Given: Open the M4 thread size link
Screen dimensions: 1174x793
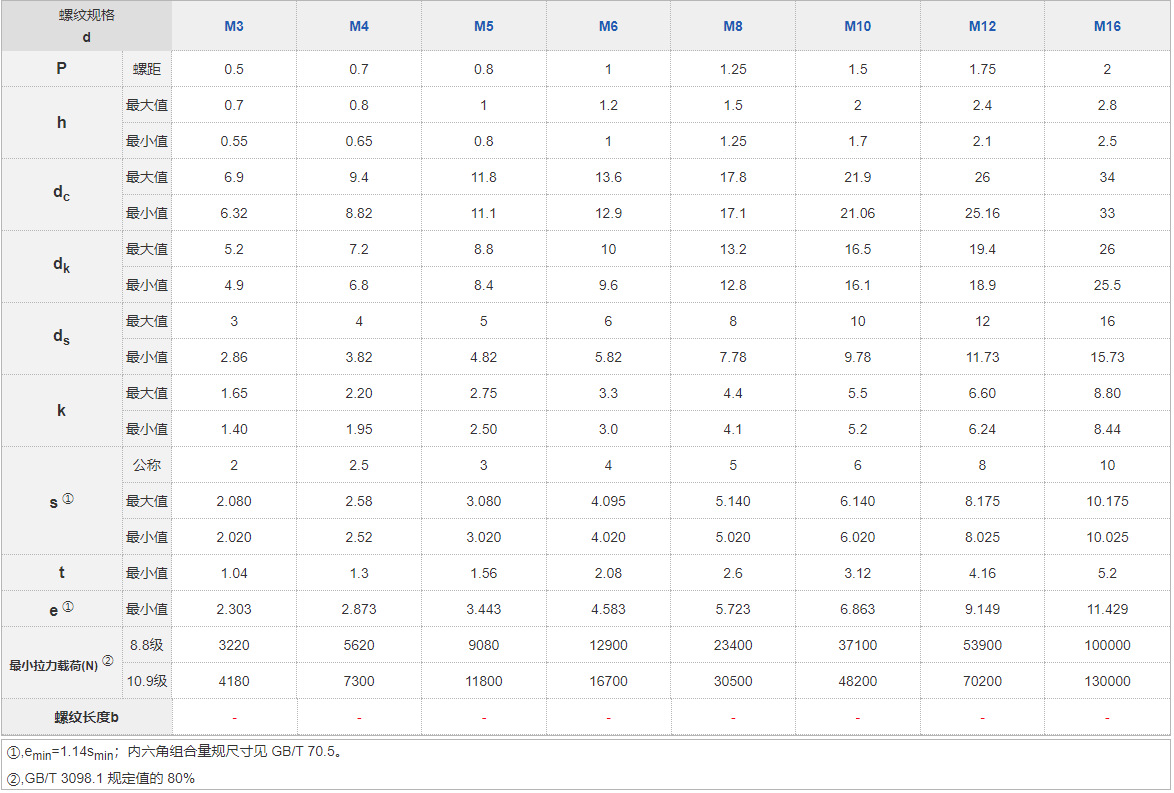Looking at the screenshot, I should (x=359, y=26).
